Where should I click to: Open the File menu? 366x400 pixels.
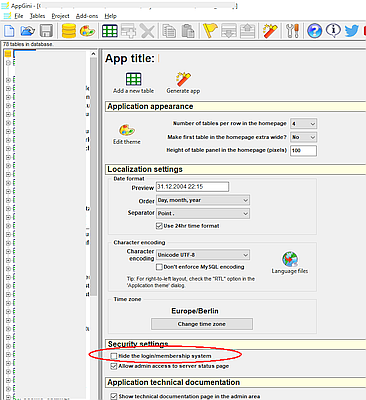[x=19, y=16]
